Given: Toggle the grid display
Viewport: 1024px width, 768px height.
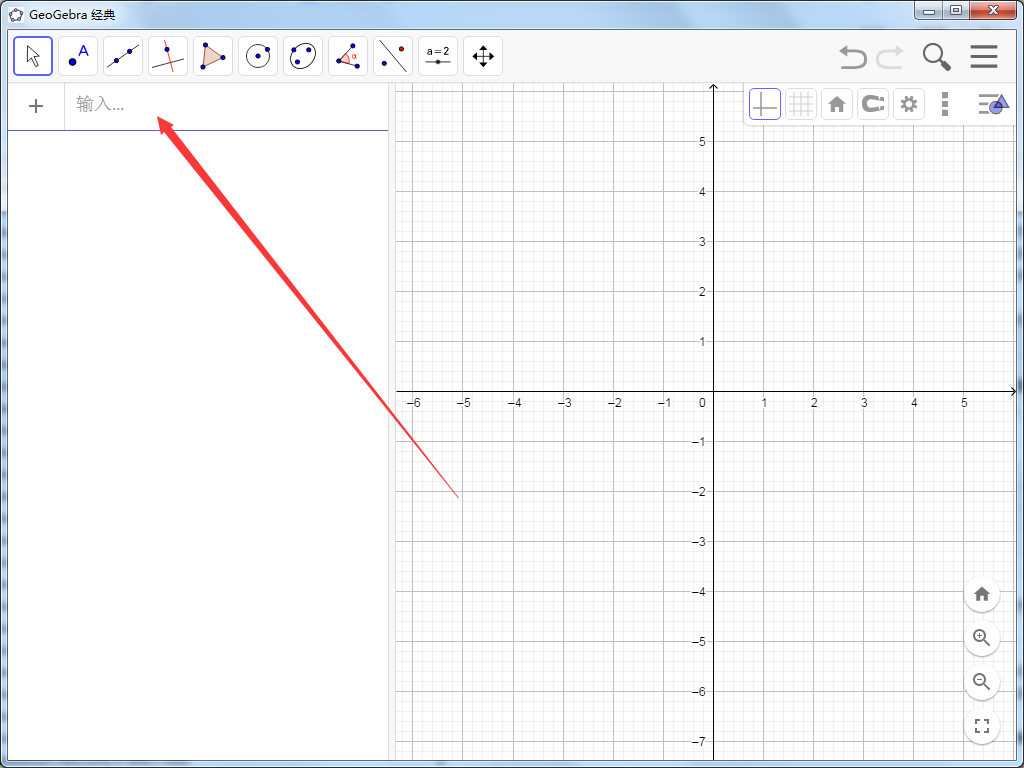Looking at the screenshot, I should [x=800, y=103].
